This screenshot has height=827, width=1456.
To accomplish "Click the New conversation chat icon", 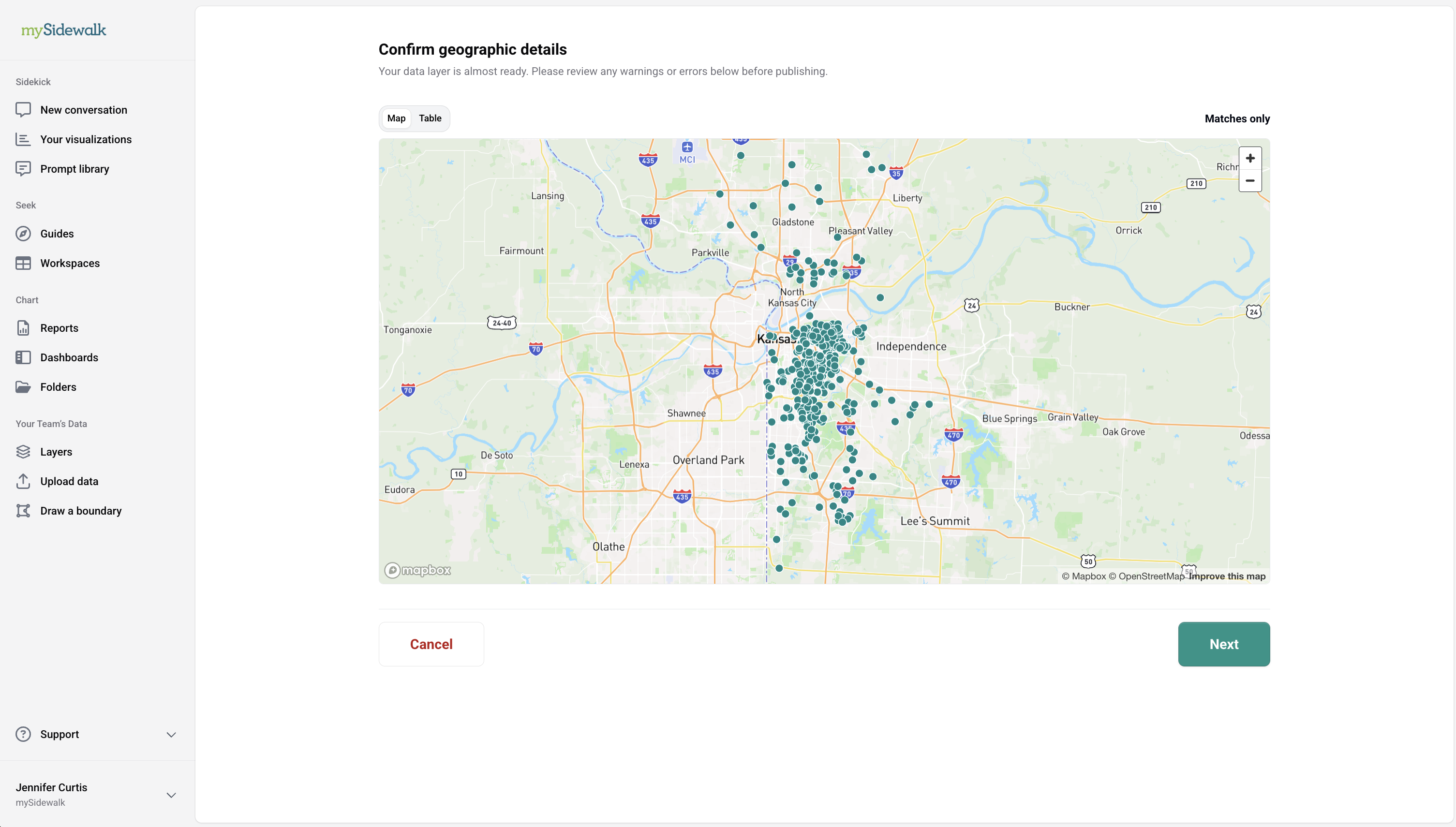I will pyautogui.click(x=23, y=110).
